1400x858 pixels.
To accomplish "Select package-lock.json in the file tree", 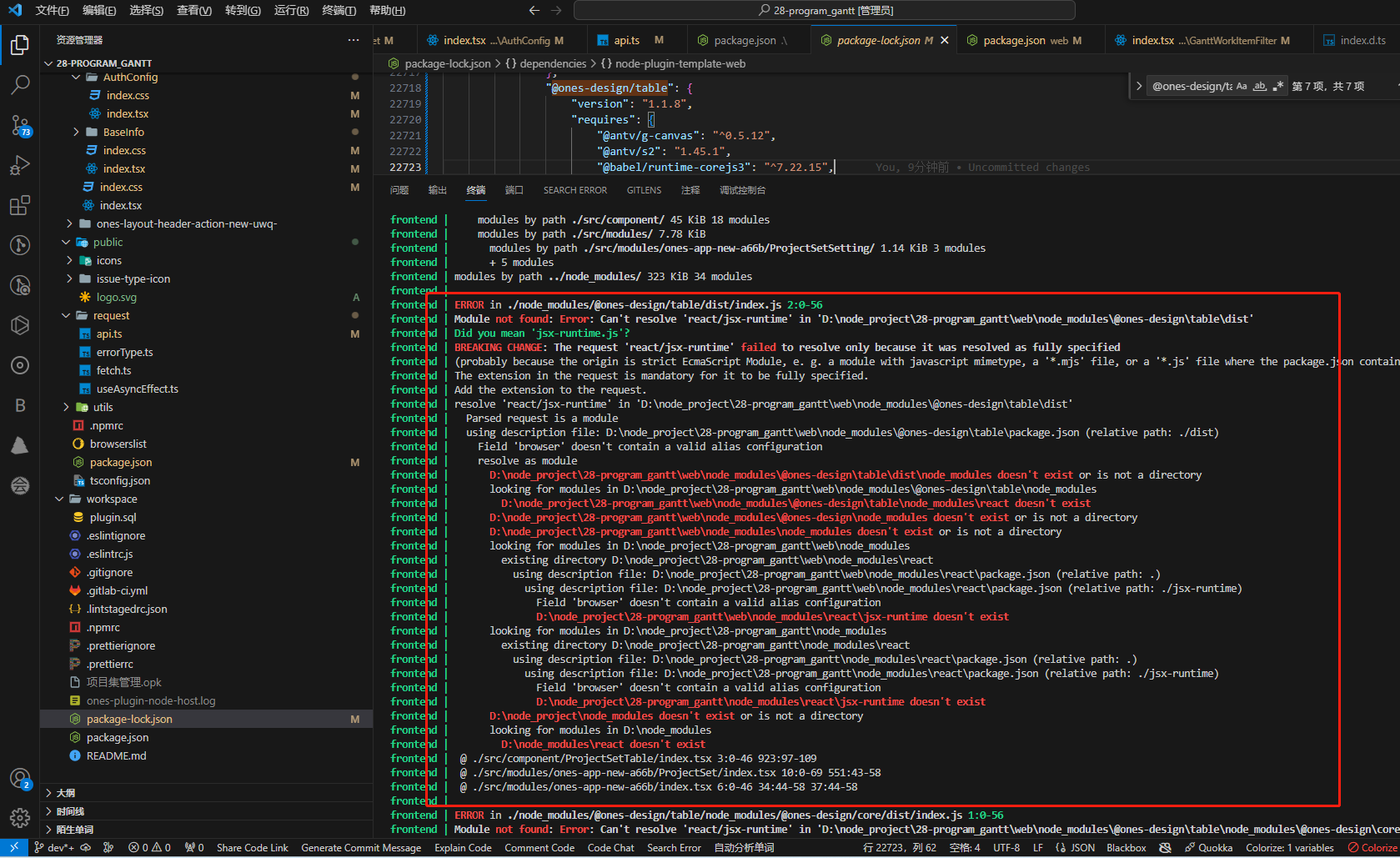I will pyautogui.click(x=206, y=719).
